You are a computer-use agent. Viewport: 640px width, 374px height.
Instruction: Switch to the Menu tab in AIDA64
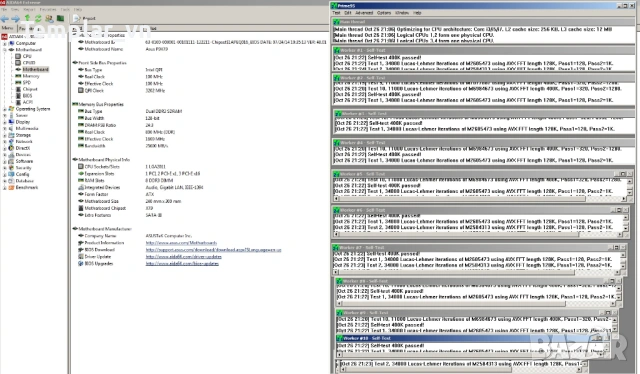(x=7, y=28)
